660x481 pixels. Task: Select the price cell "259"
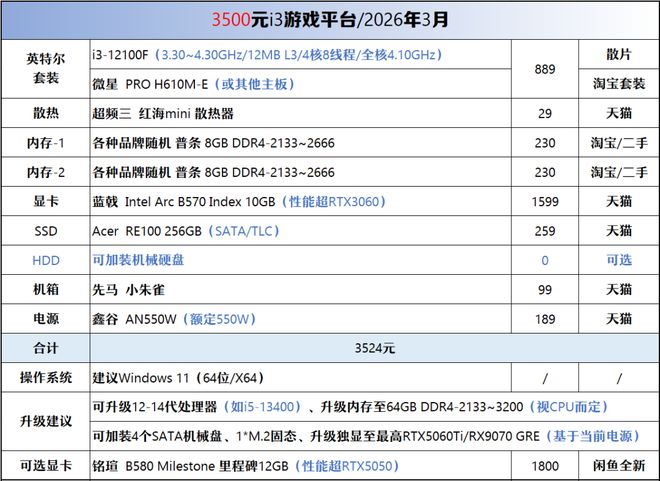pos(545,231)
